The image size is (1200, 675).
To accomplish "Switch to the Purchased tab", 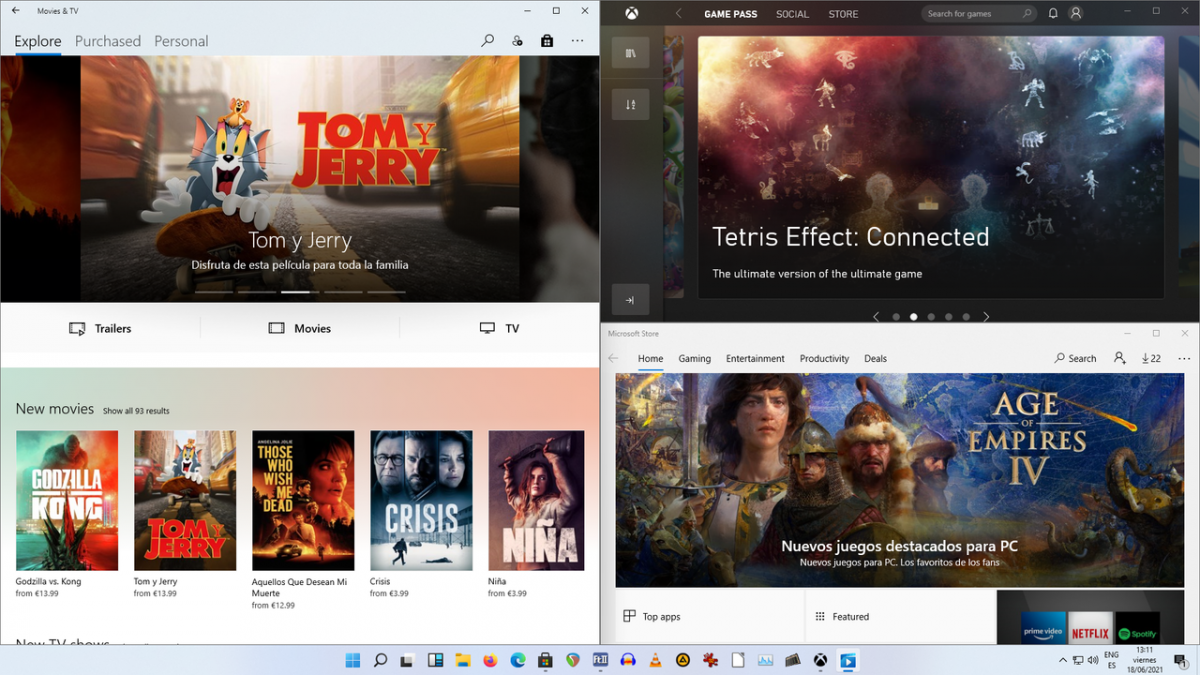I will pyautogui.click(x=108, y=41).
